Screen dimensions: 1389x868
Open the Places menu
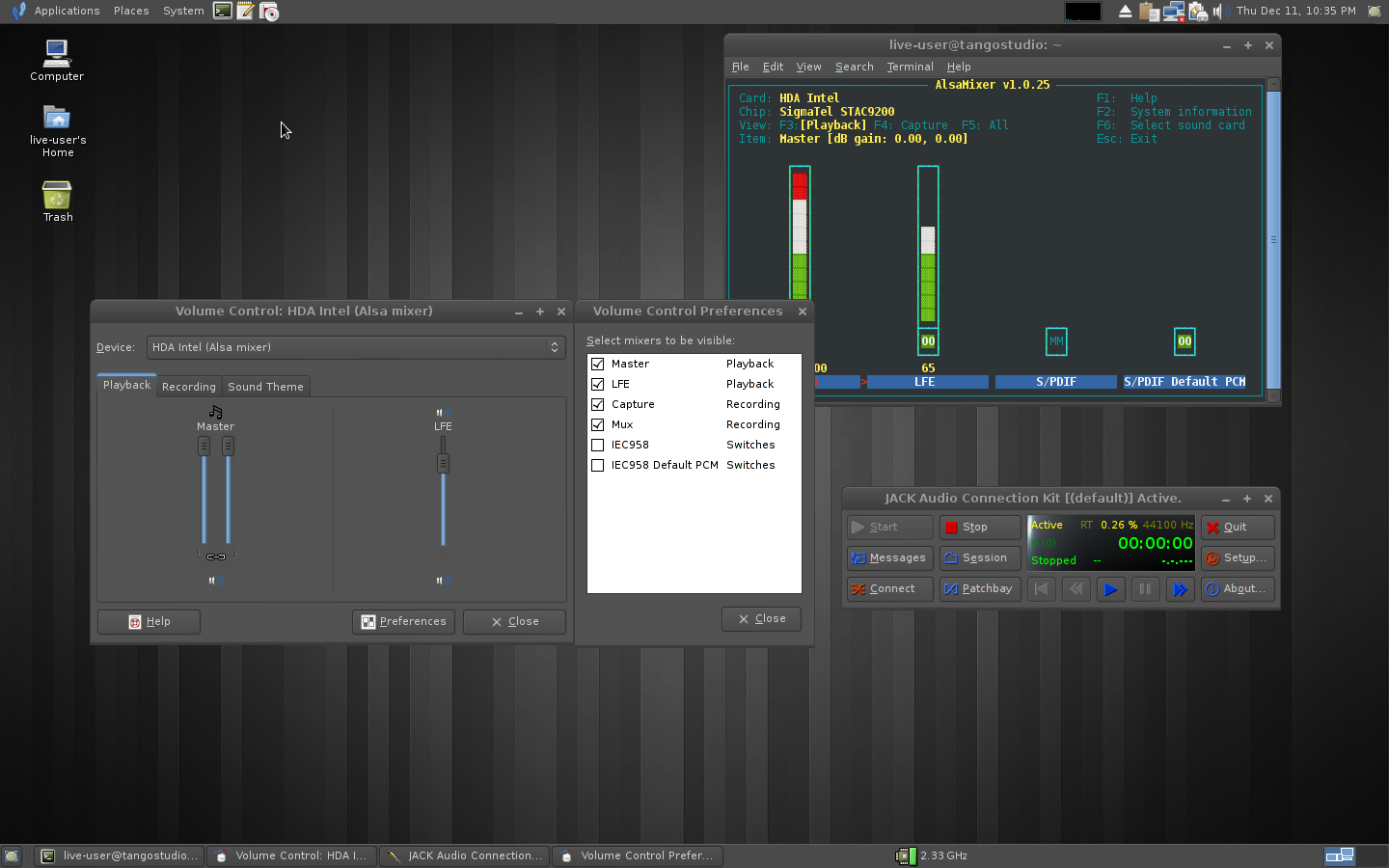point(131,11)
